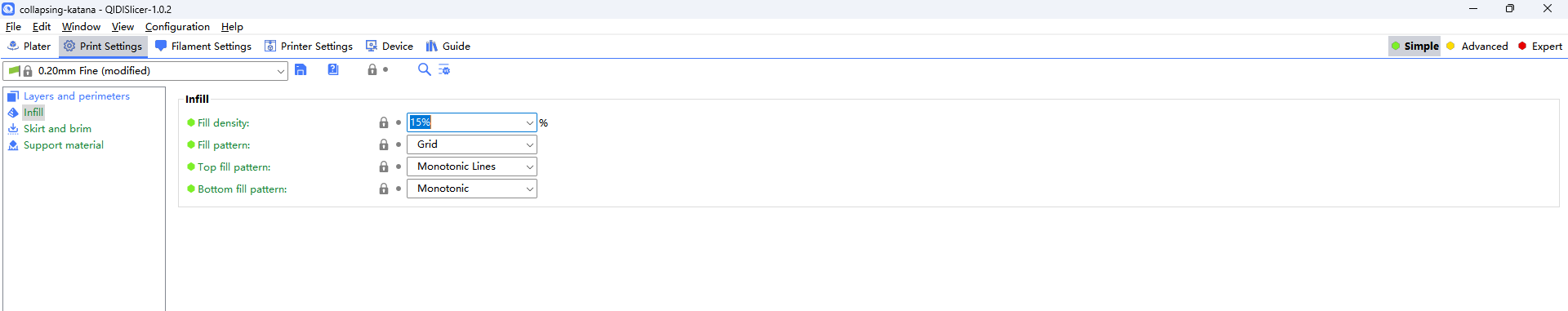This screenshot has height=311, width=1568.
Task: Switch to Advanced mode
Action: pyautogui.click(x=1477, y=47)
